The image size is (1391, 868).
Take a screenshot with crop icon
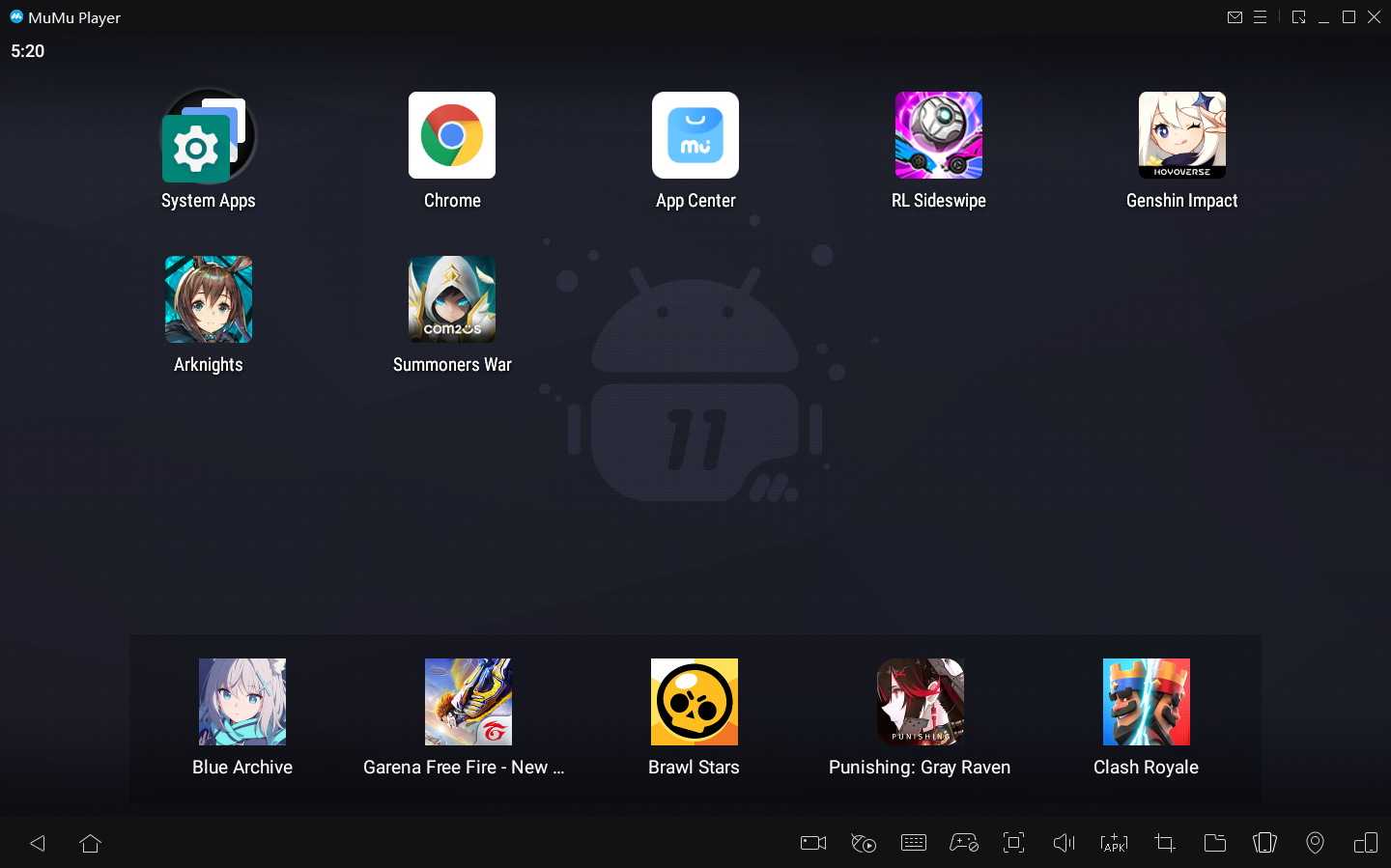pyautogui.click(x=1165, y=843)
